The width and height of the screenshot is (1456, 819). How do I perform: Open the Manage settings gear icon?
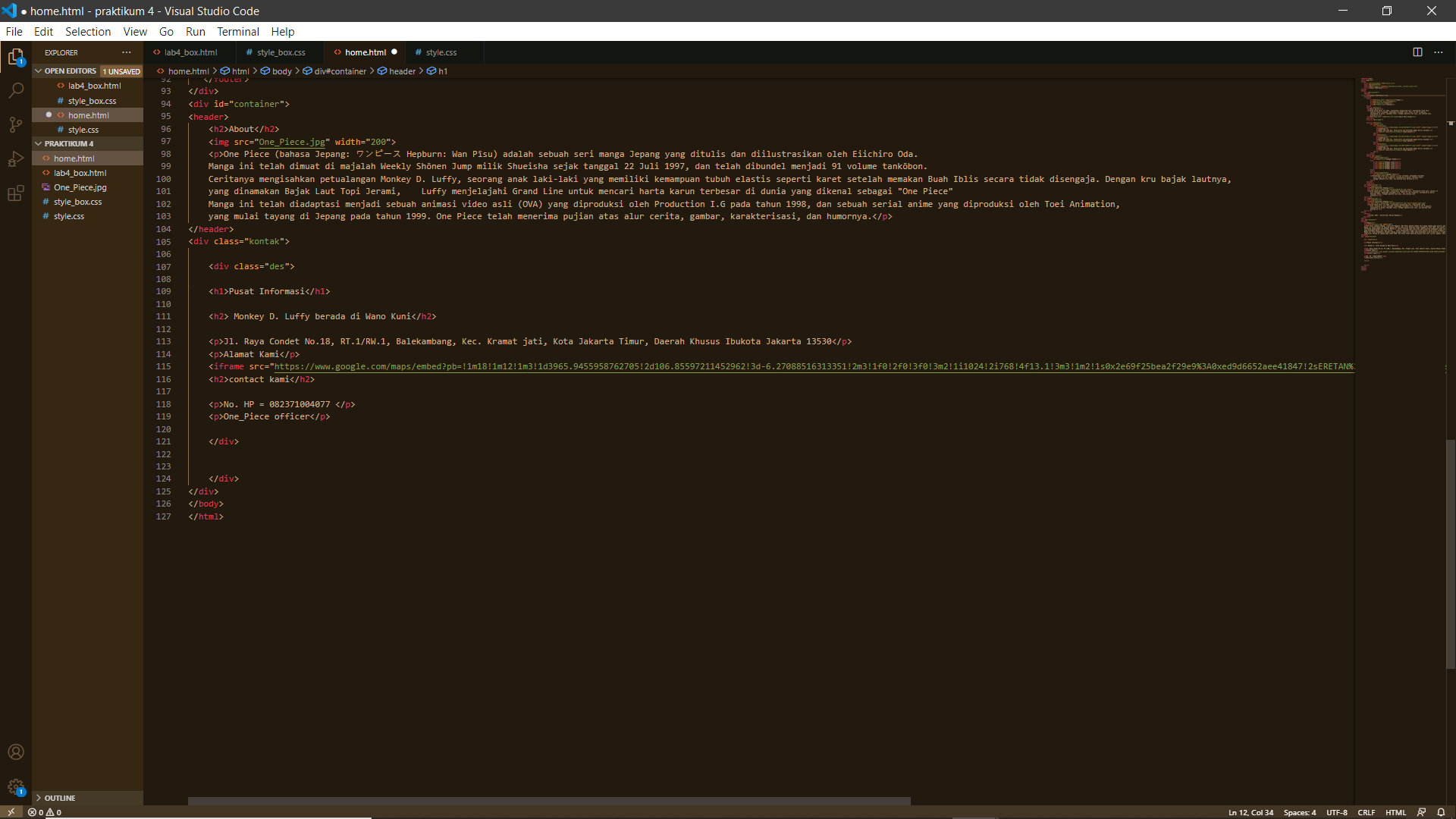[x=16, y=787]
